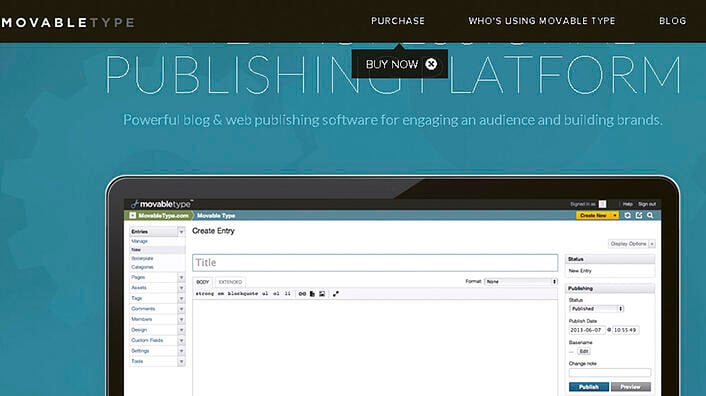This screenshot has width=706, height=396.
Task: Open the Create New yellow dropdown
Action: (x=597, y=216)
